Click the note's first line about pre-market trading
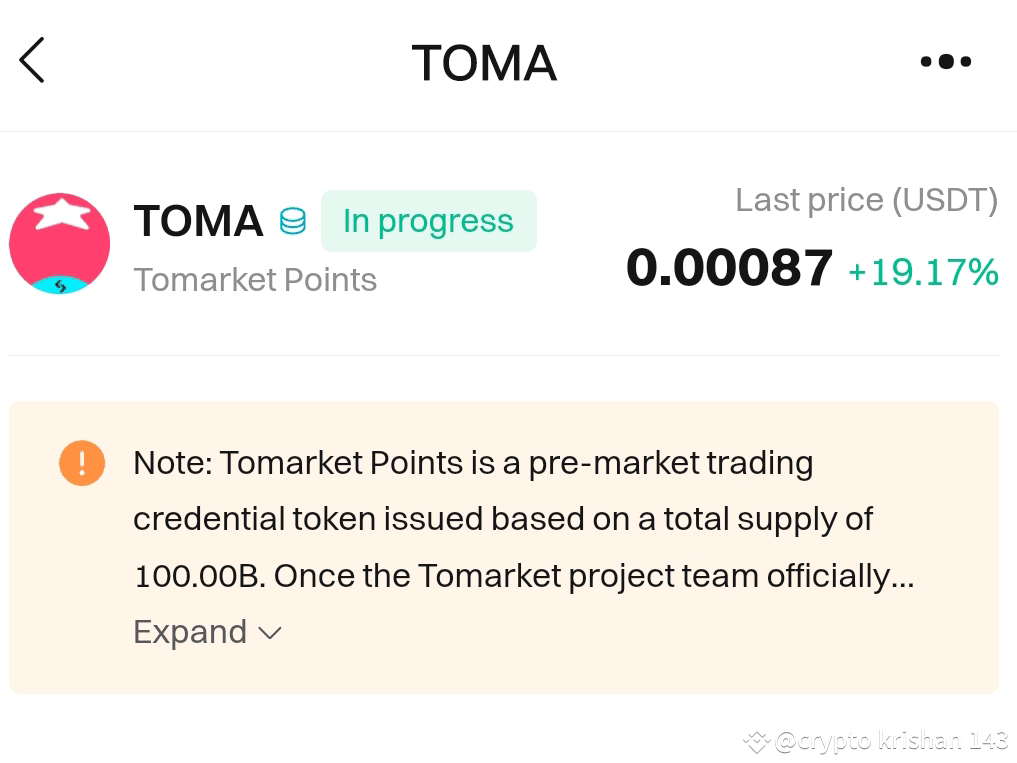 (x=473, y=463)
